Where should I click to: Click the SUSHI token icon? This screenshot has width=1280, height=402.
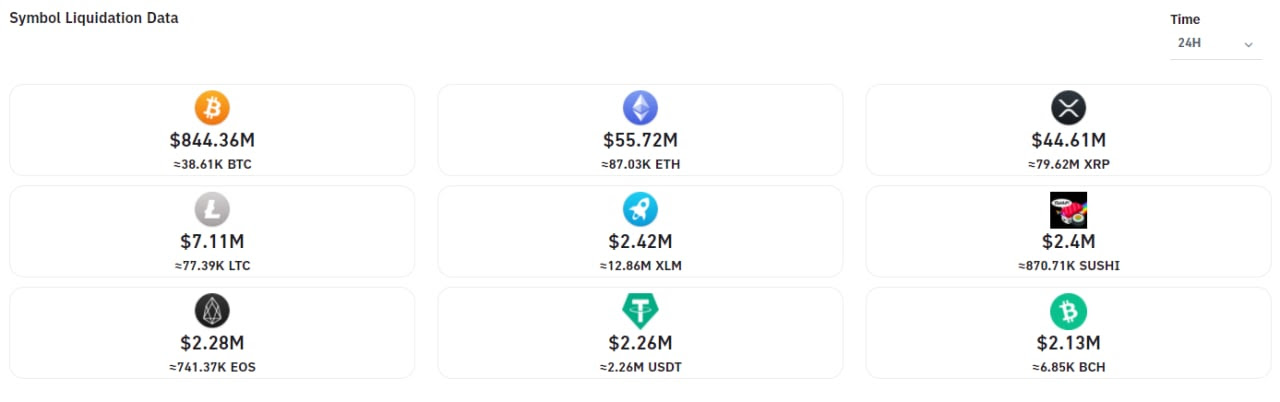(x=1068, y=210)
